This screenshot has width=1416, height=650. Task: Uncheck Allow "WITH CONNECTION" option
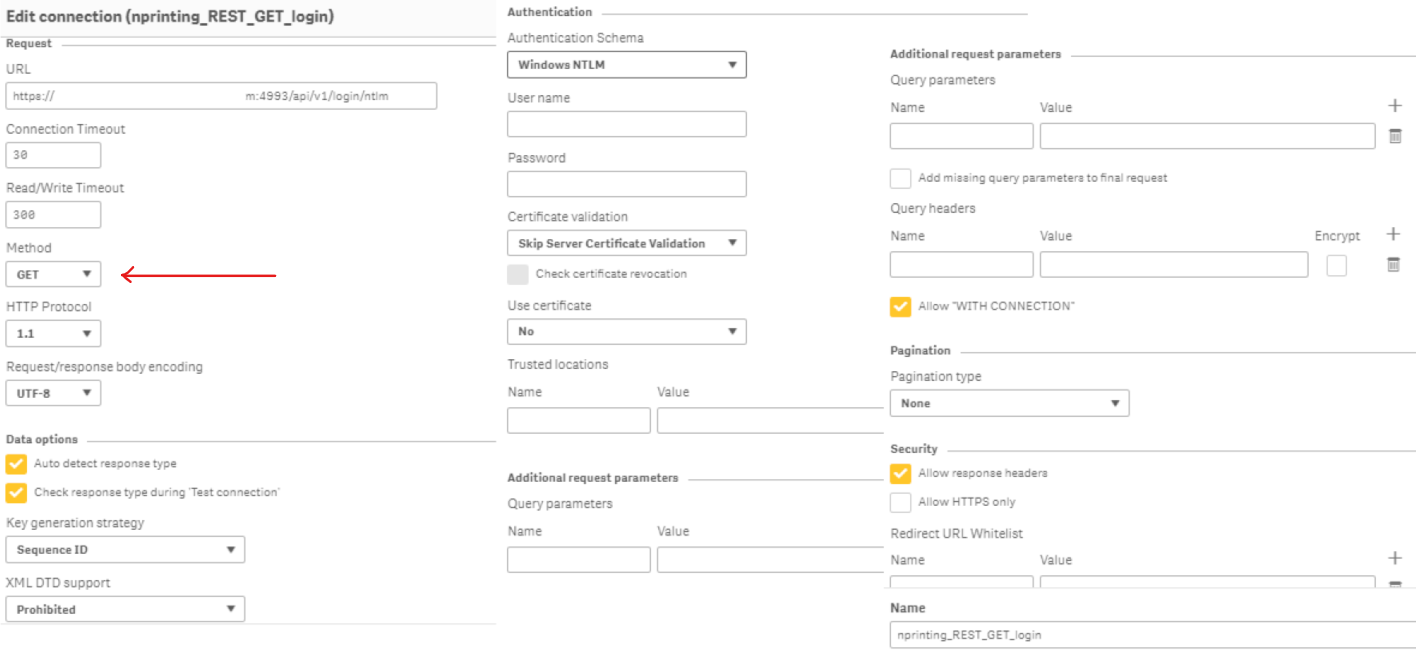(901, 306)
